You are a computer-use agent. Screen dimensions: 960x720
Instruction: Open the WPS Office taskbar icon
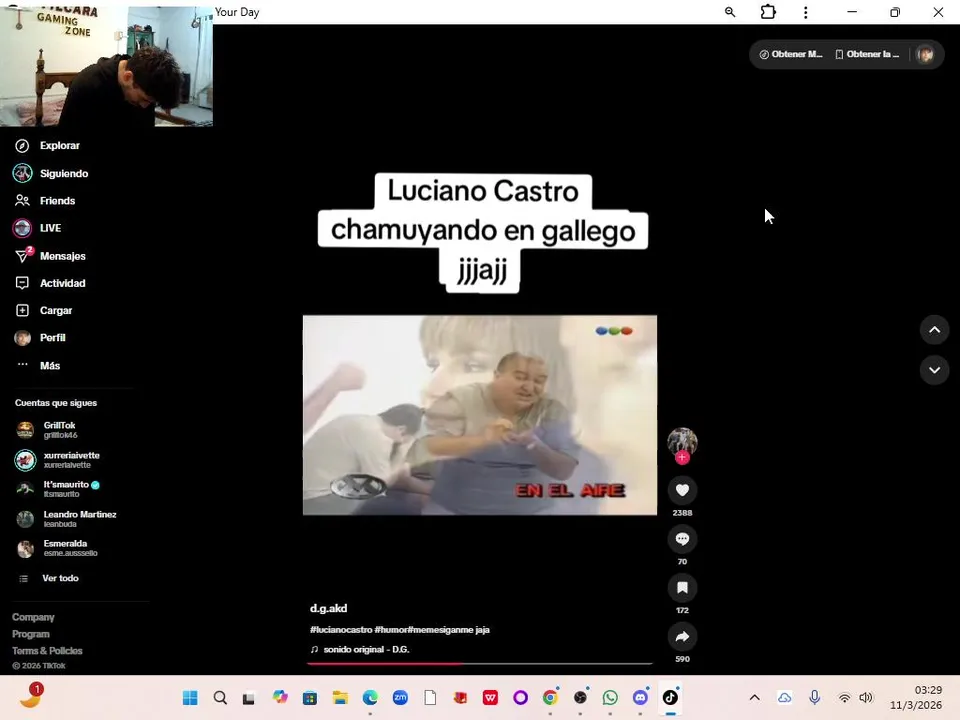[490, 697]
